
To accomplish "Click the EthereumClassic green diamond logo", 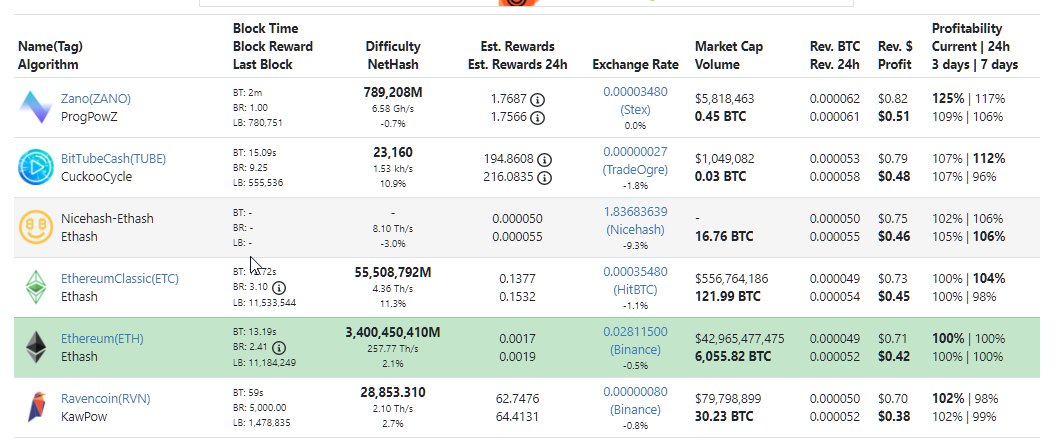I will pos(36,287).
